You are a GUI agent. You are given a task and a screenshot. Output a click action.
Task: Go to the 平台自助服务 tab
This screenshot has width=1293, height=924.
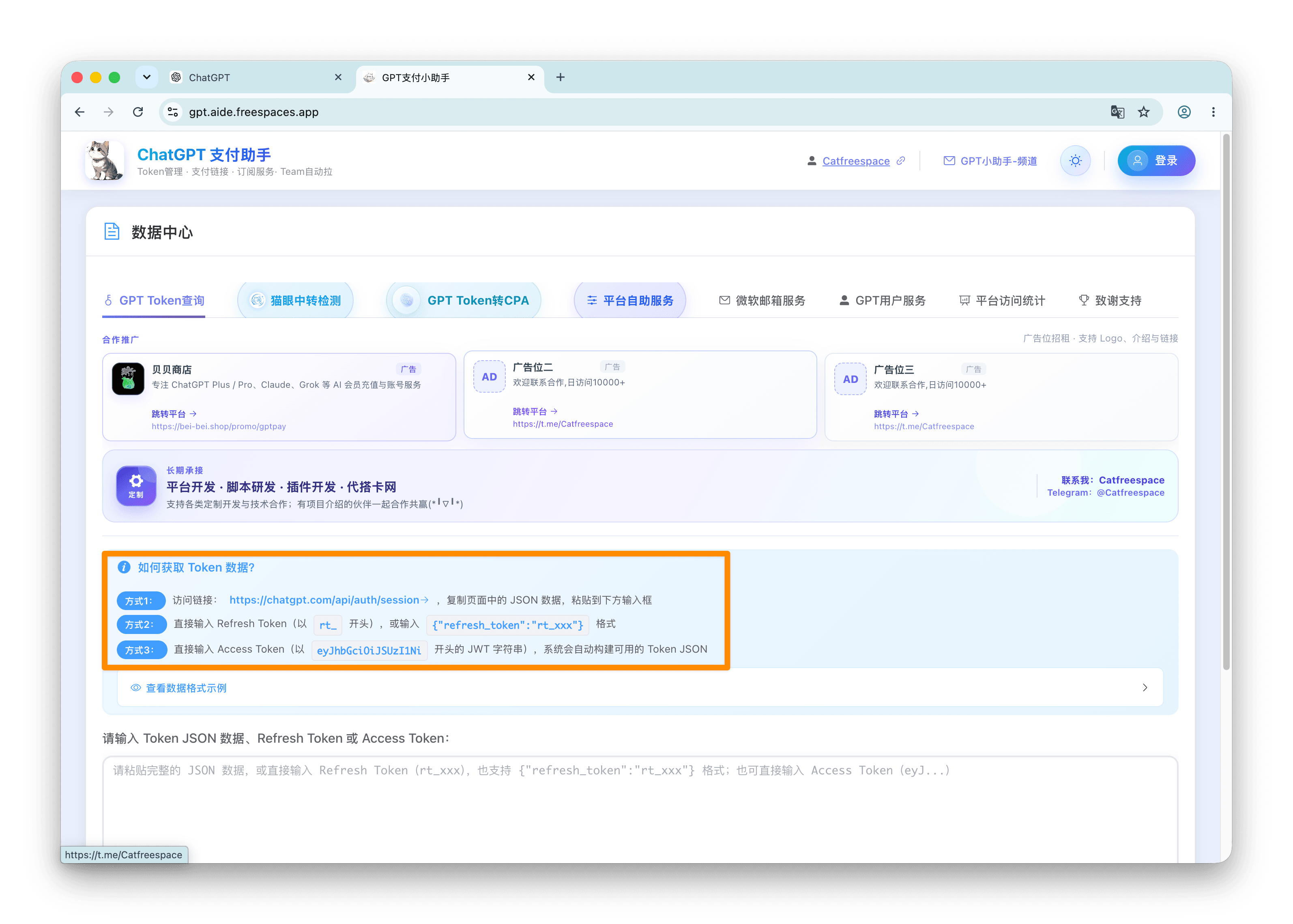tap(630, 301)
